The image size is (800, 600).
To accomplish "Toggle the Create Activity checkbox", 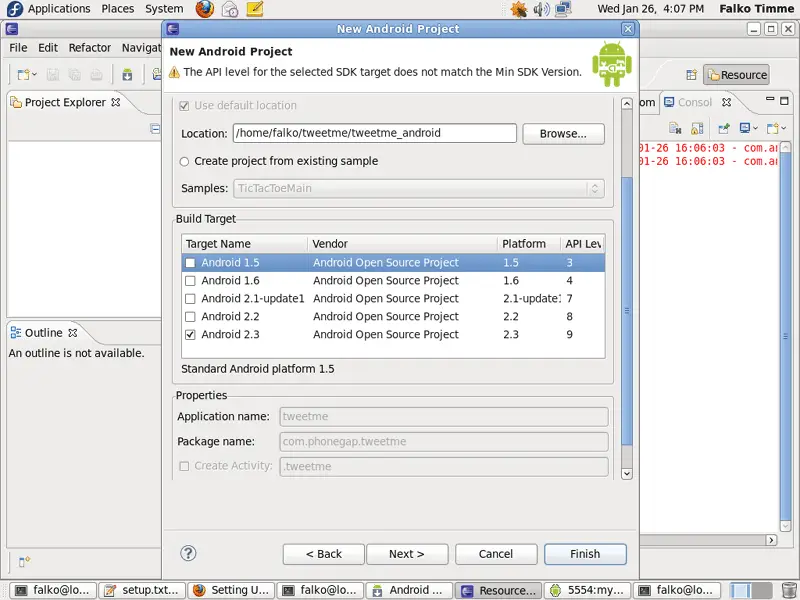I will pos(184,466).
